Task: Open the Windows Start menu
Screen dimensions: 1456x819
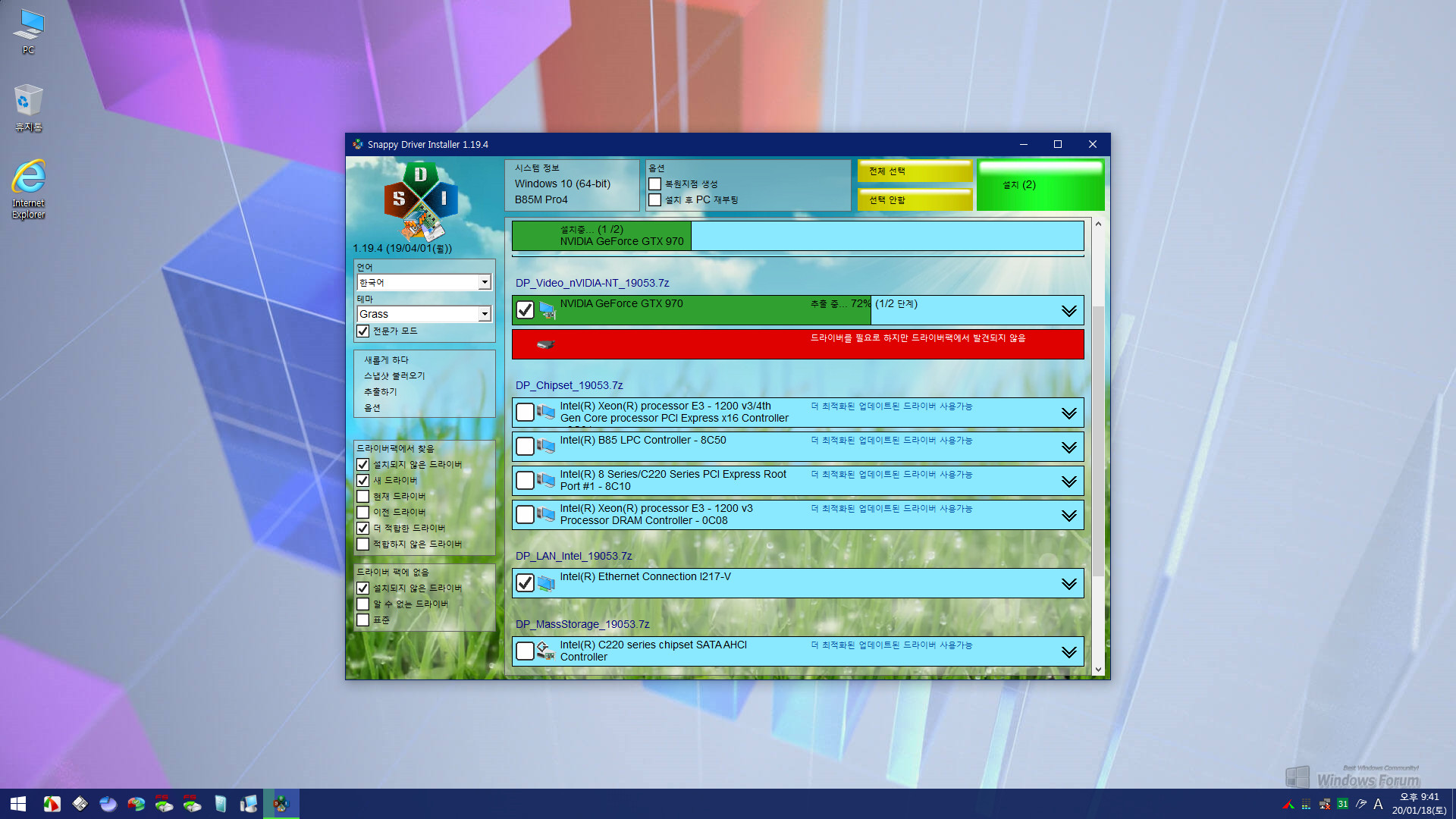Action: tap(18, 804)
